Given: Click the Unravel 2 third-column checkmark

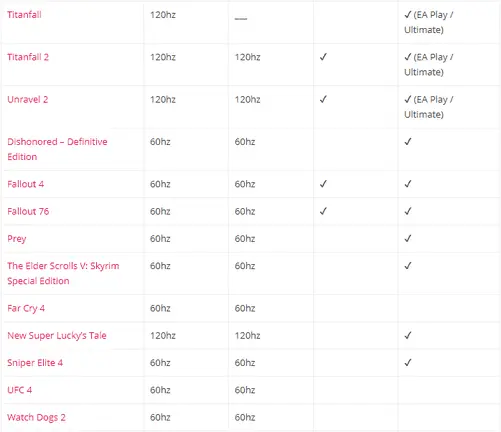Looking at the screenshot, I should pos(323,99).
